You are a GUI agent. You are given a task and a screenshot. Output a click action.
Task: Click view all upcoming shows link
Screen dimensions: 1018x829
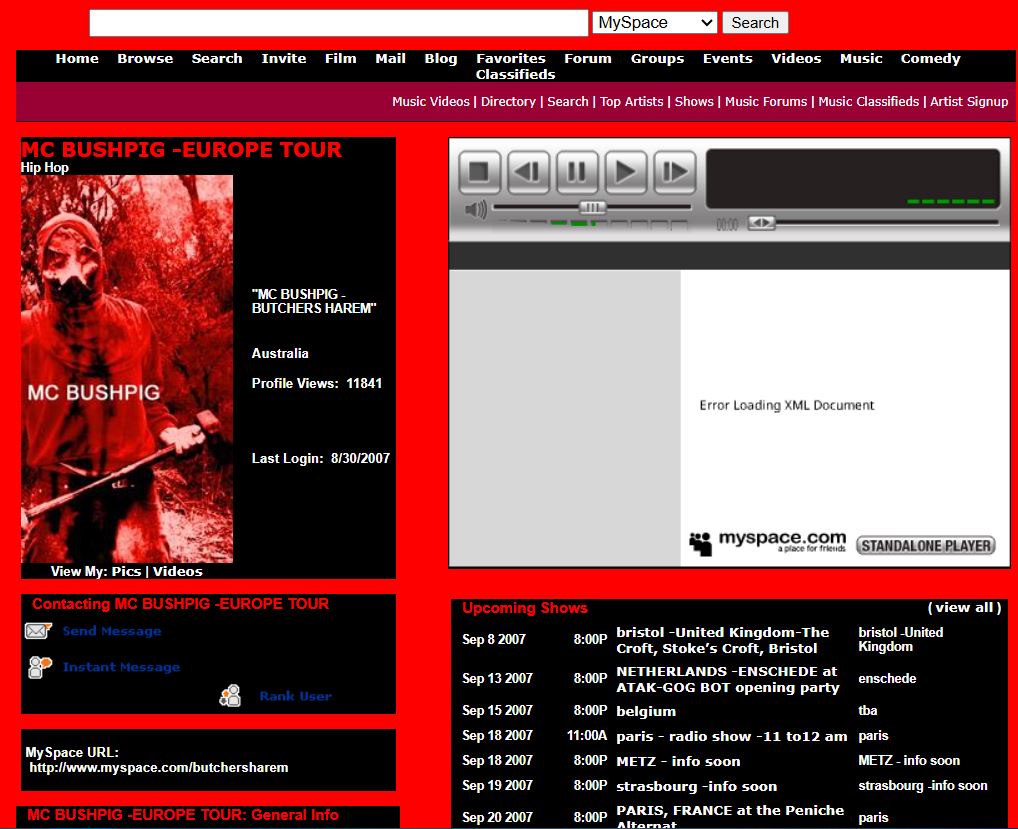(964, 608)
